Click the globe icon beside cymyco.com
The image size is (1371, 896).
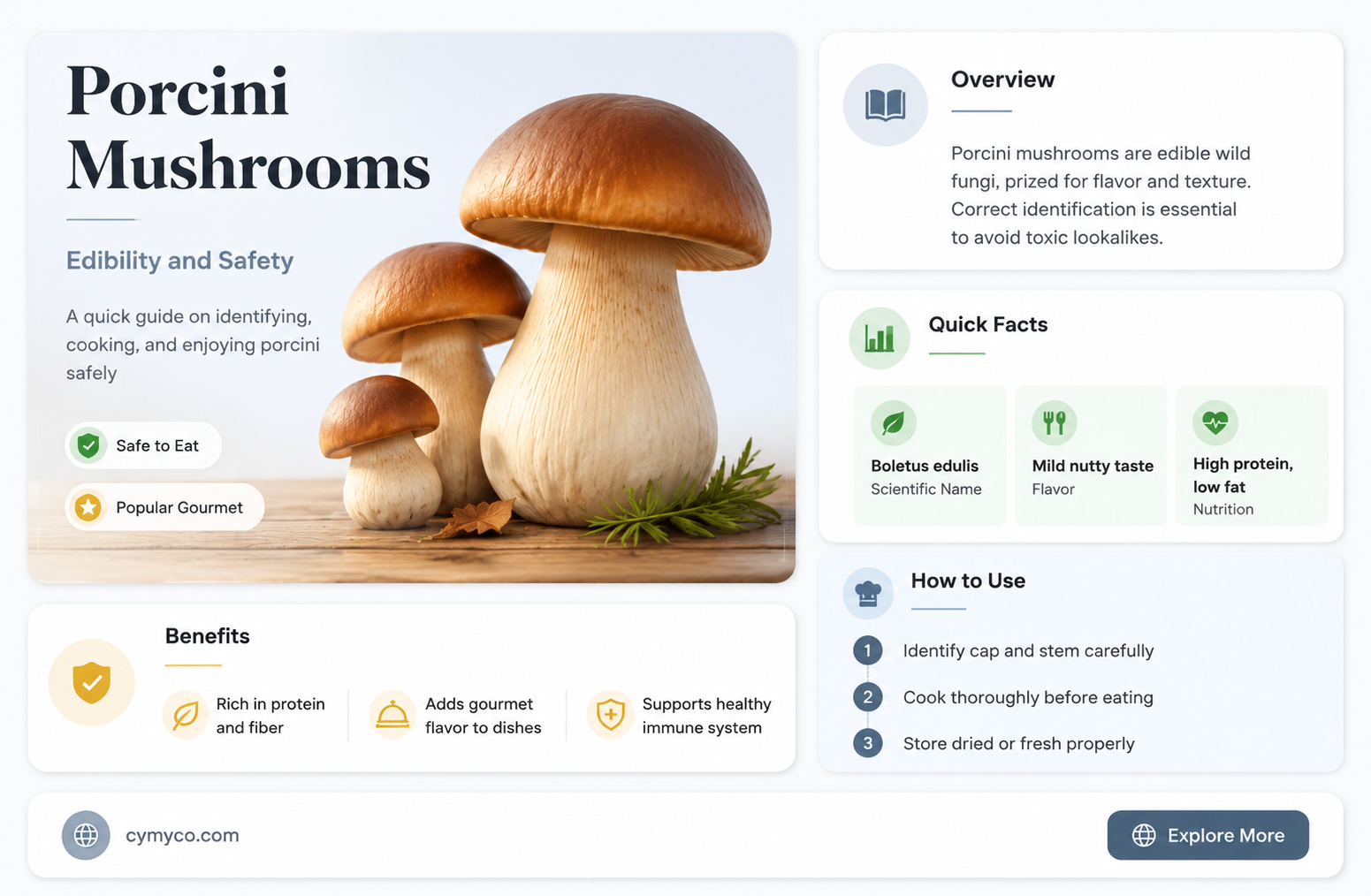pyautogui.click(x=86, y=835)
